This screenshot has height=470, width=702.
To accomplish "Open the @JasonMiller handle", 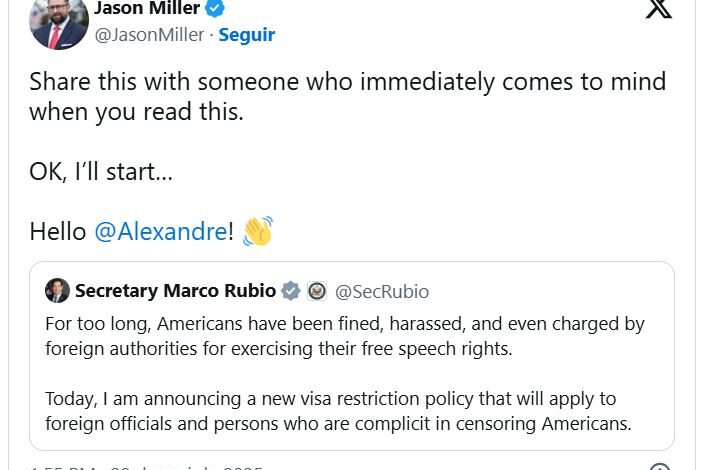I will tap(150, 35).
